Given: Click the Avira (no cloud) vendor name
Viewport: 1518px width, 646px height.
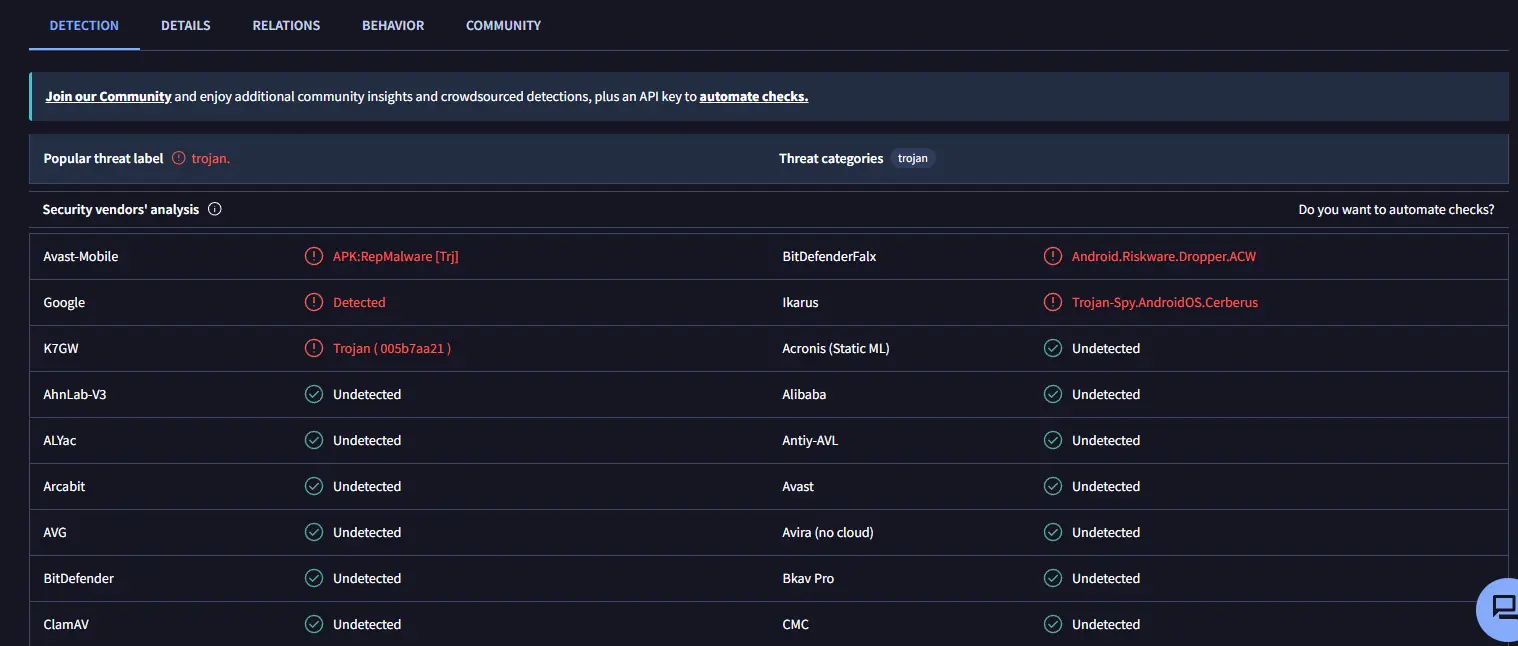Looking at the screenshot, I should [828, 532].
